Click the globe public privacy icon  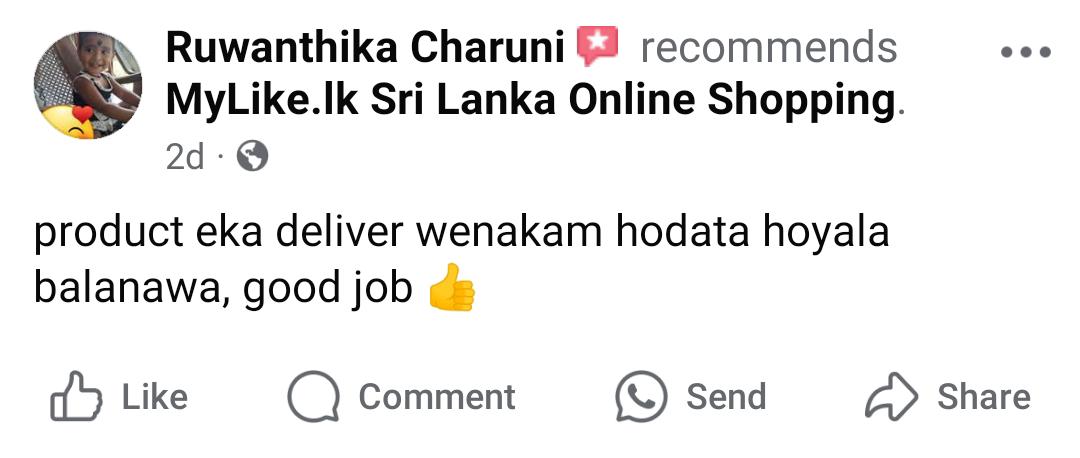coord(252,158)
